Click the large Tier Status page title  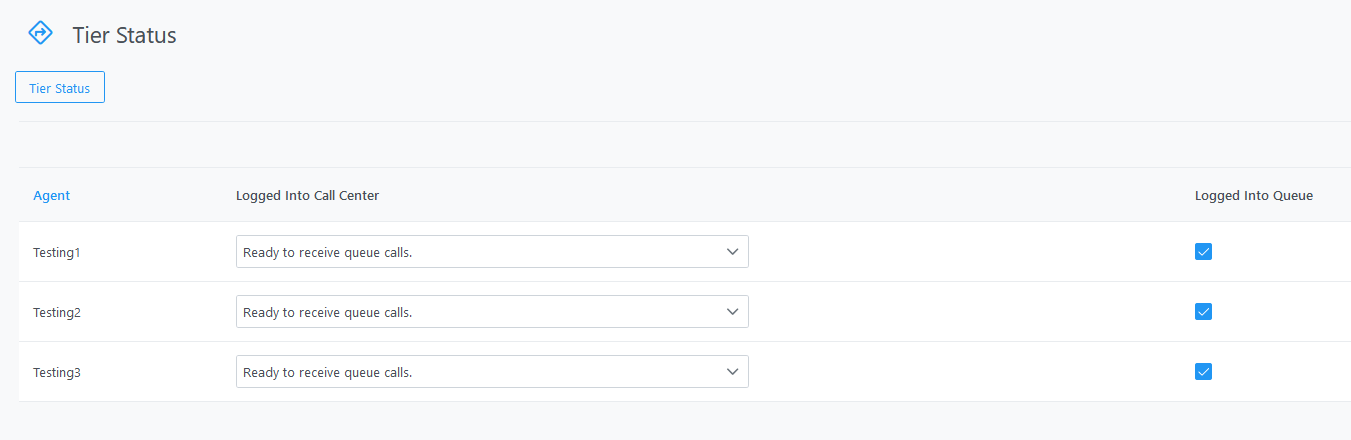click(x=124, y=35)
